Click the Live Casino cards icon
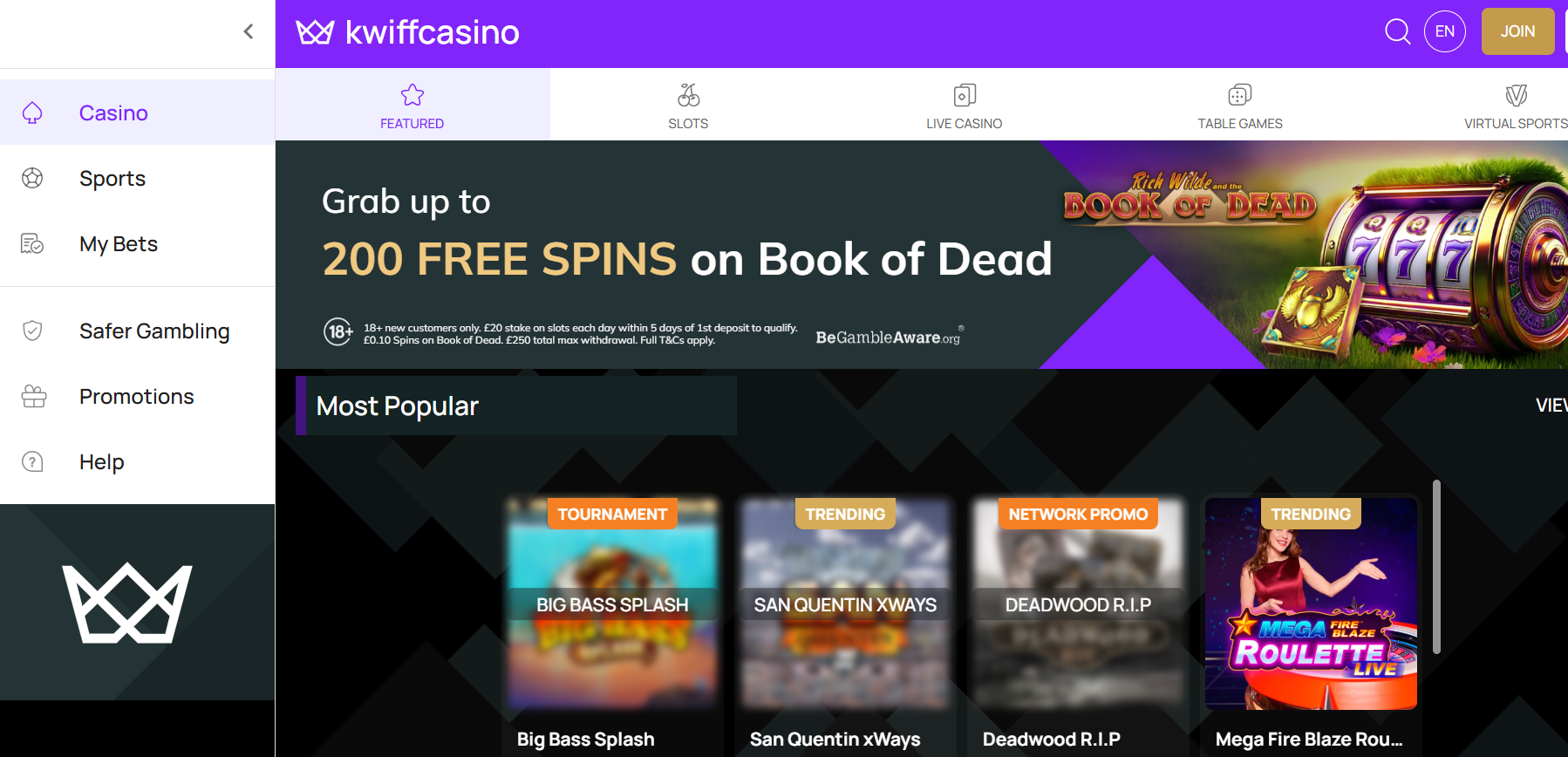The image size is (1568, 757). coord(965,94)
